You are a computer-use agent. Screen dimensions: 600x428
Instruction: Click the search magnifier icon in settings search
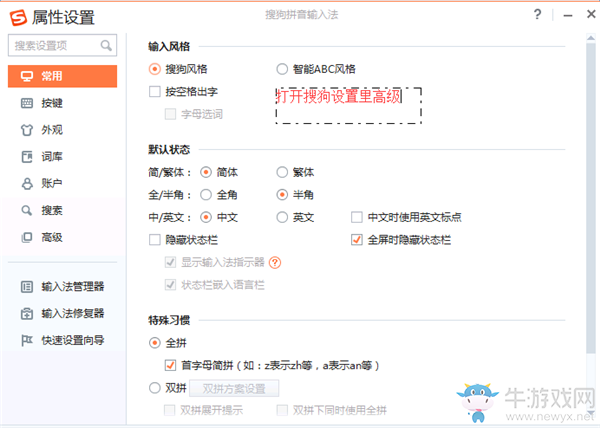(x=106, y=46)
